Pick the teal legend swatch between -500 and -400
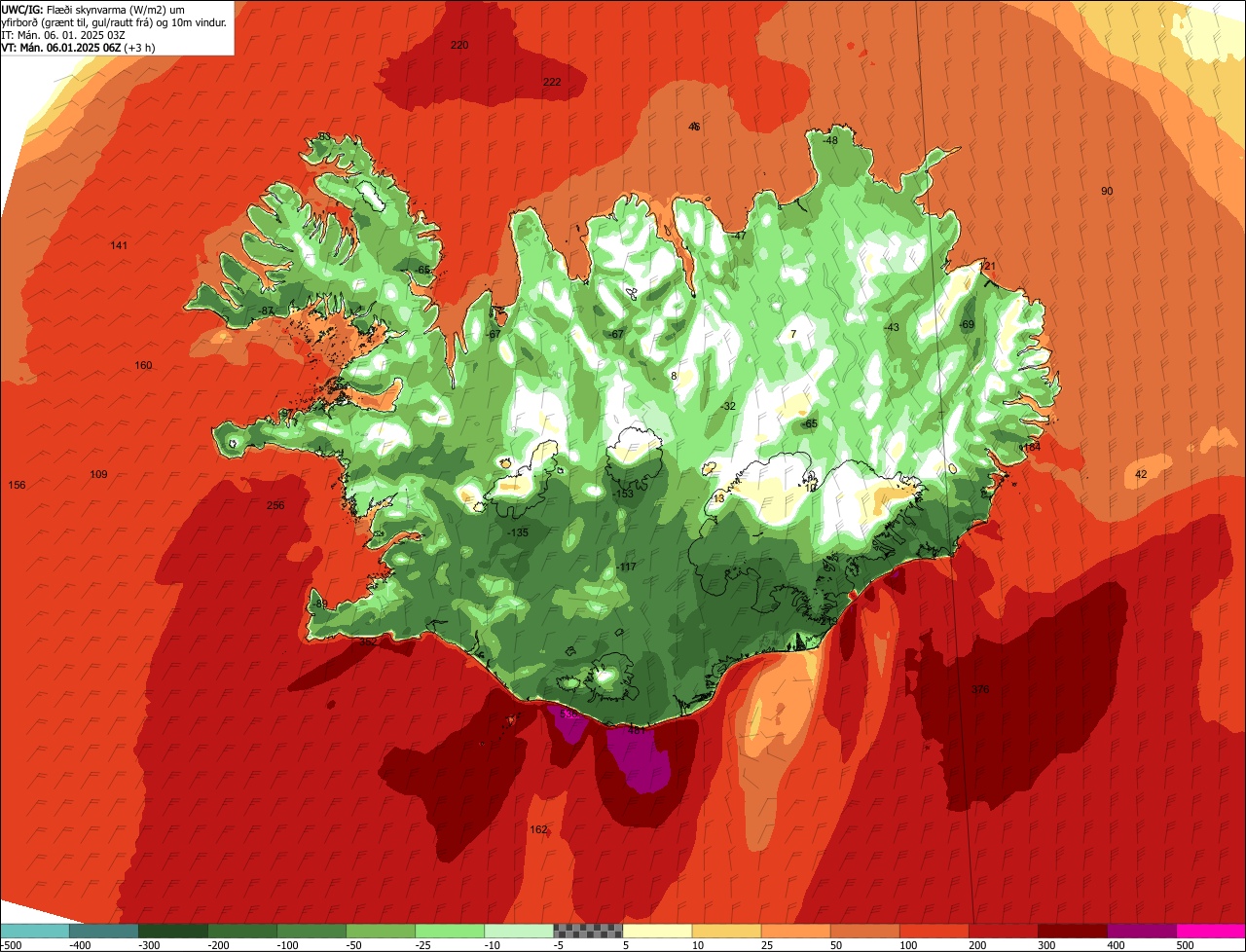Viewport: 1246px width, 952px height. (35, 931)
